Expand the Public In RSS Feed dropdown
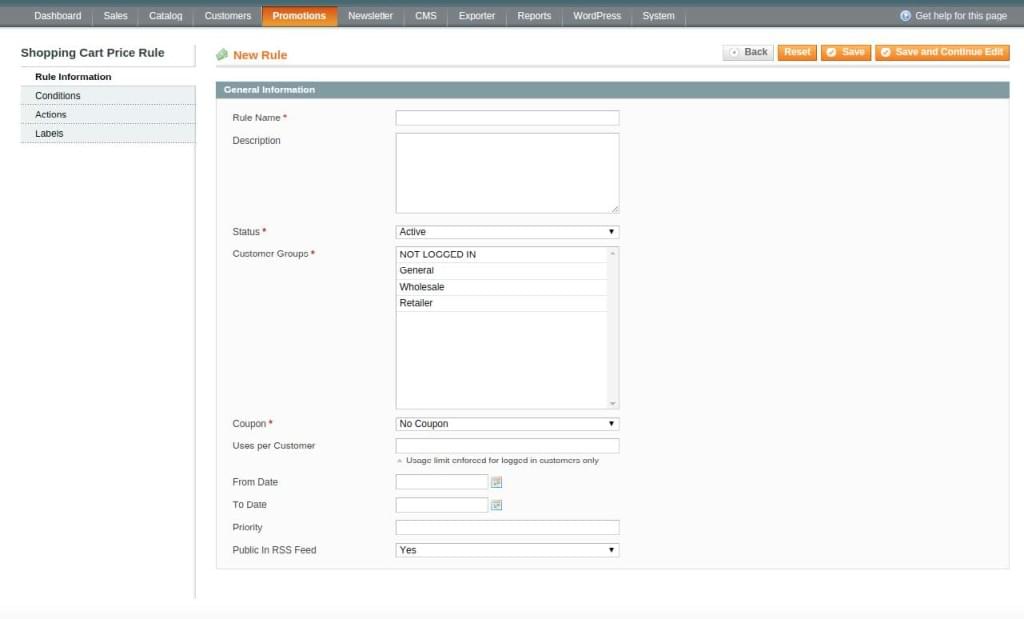The width and height of the screenshot is (1024, 619). pyautogui.click(x=507, y=550)
